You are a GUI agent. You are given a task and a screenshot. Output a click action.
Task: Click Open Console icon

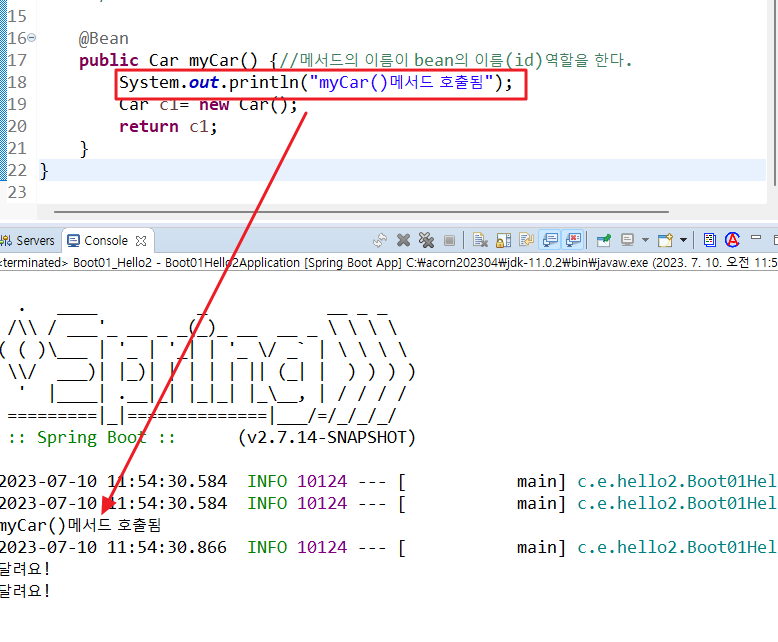(665, 241)
